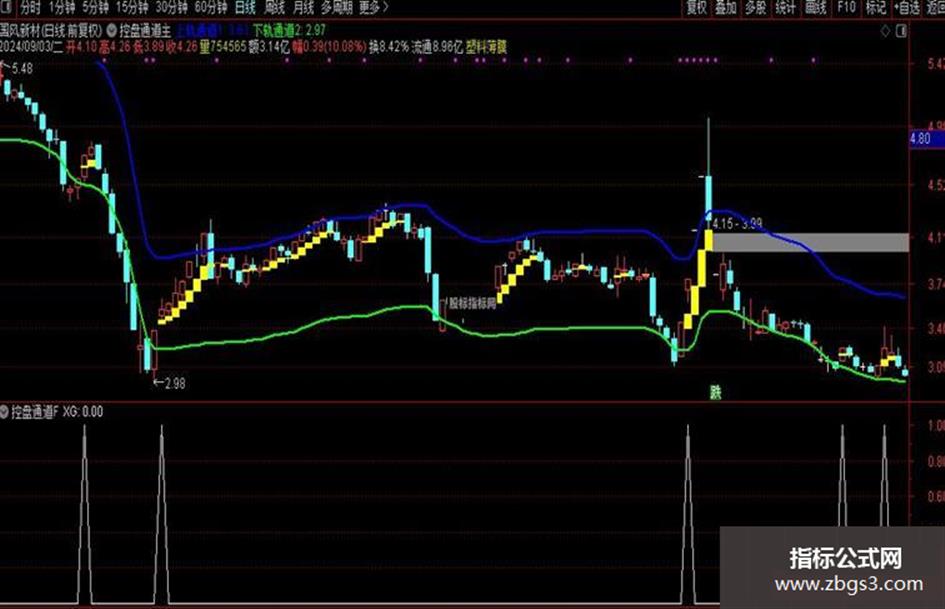The height and width of the screenshot is (609, 945).
Task: Select the 60分钟 period tab
Action: [211, 8]
